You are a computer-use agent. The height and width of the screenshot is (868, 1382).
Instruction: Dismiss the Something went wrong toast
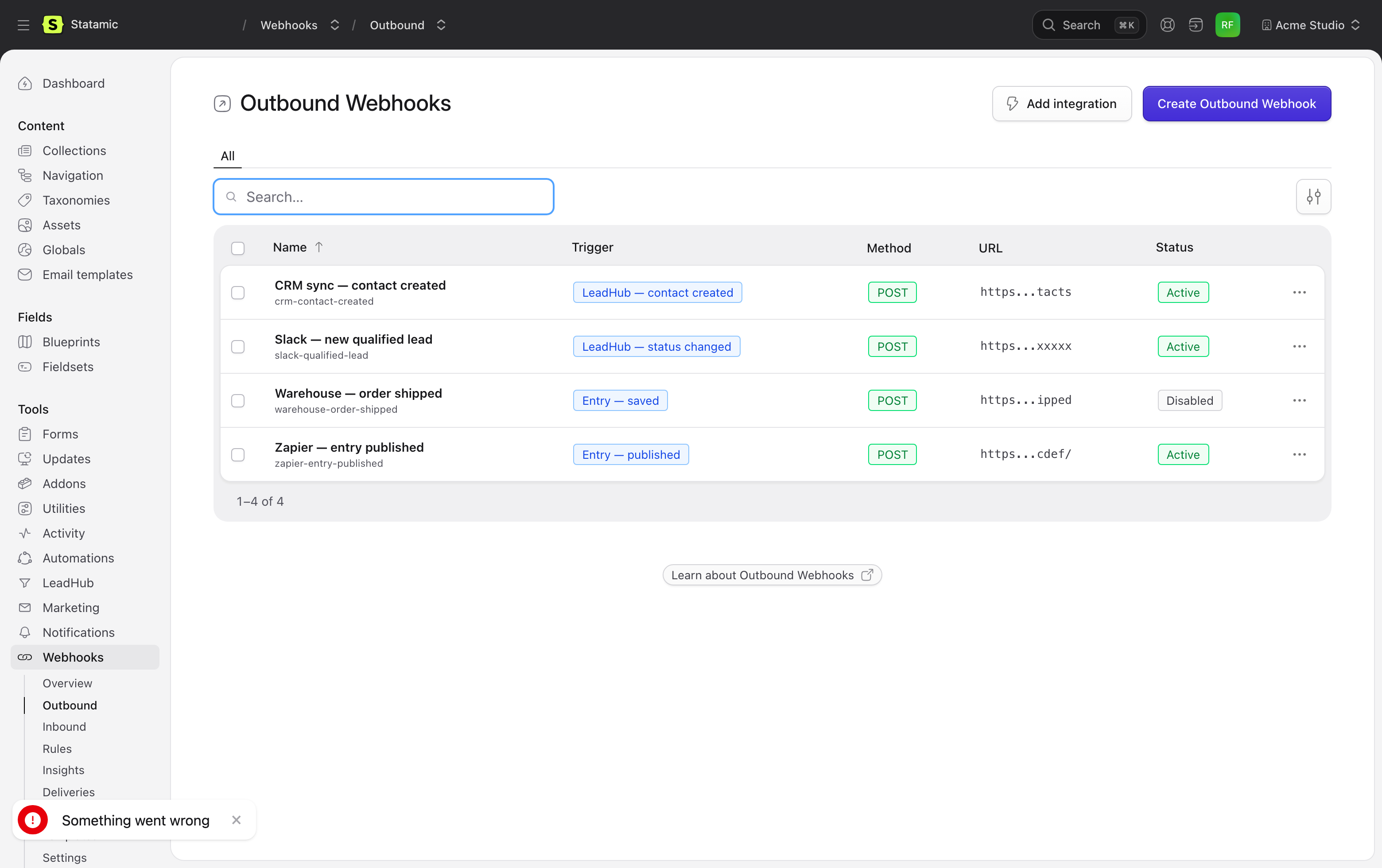tap(236, 820)
